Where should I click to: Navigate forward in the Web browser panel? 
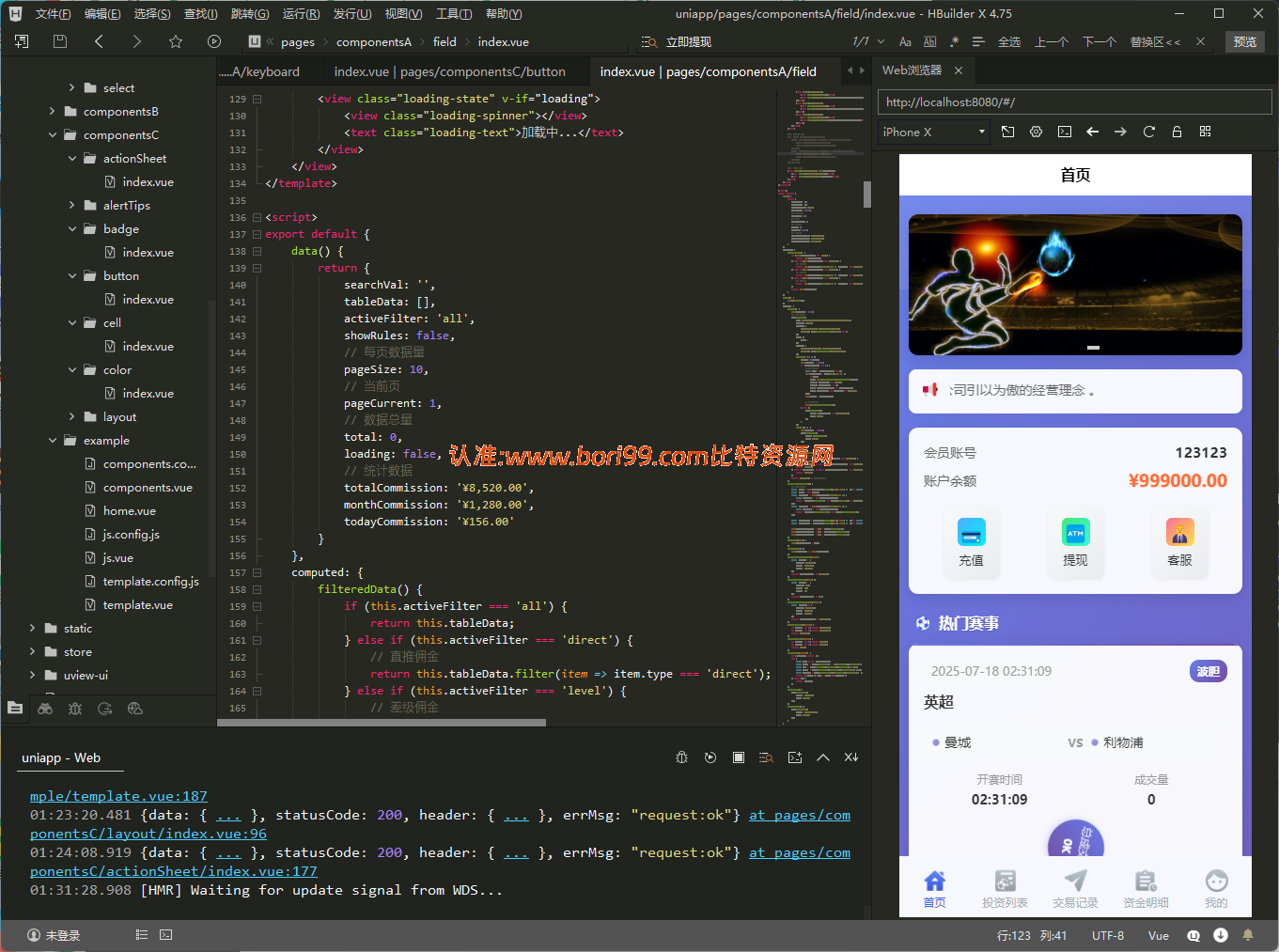tap(1120, 132)
